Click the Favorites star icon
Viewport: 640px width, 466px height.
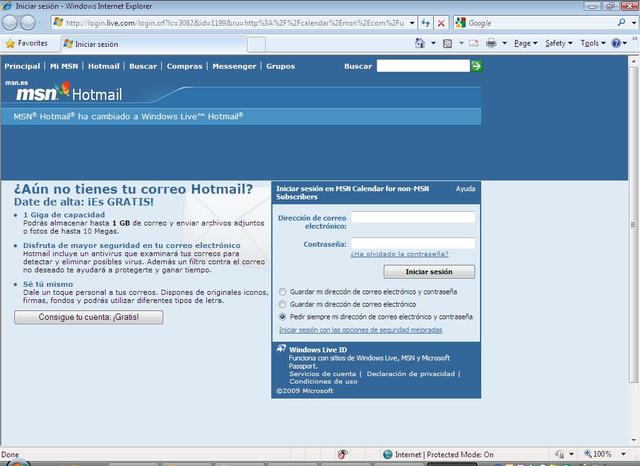click(x=10, y=43)
